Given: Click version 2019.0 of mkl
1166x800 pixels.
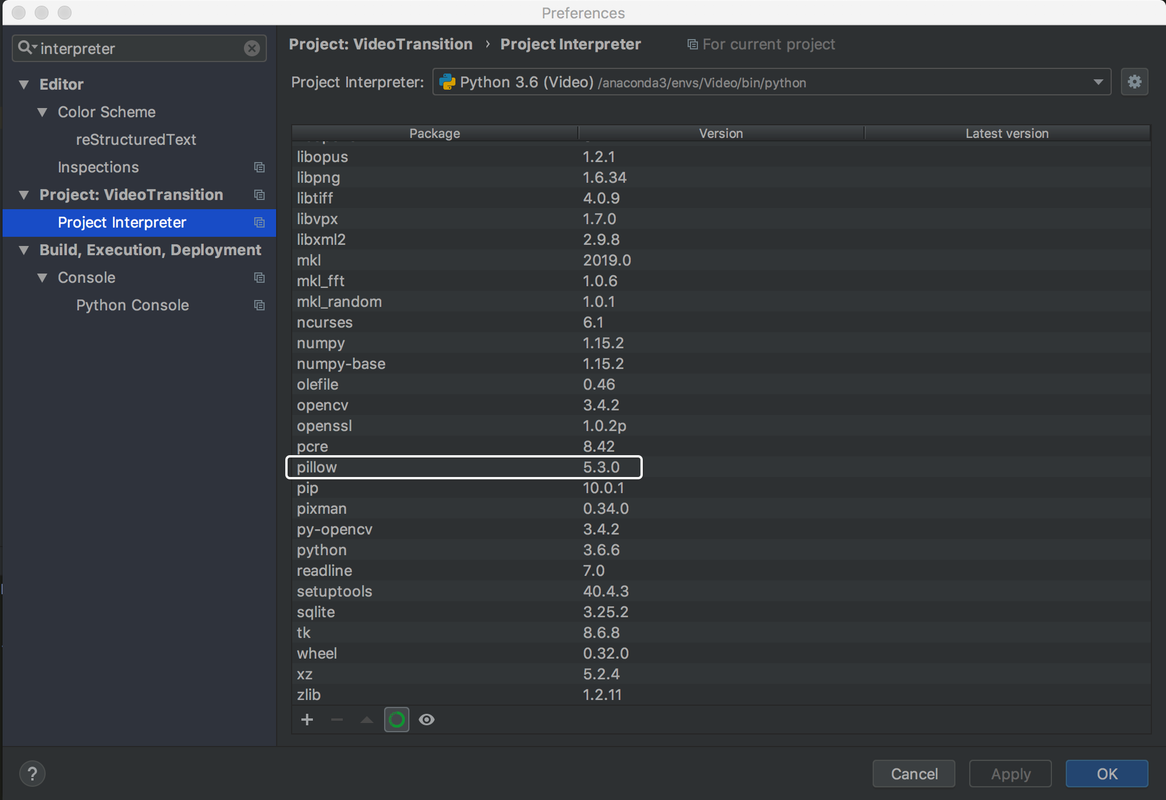Looking at the screenshot, I should [607, 260].
